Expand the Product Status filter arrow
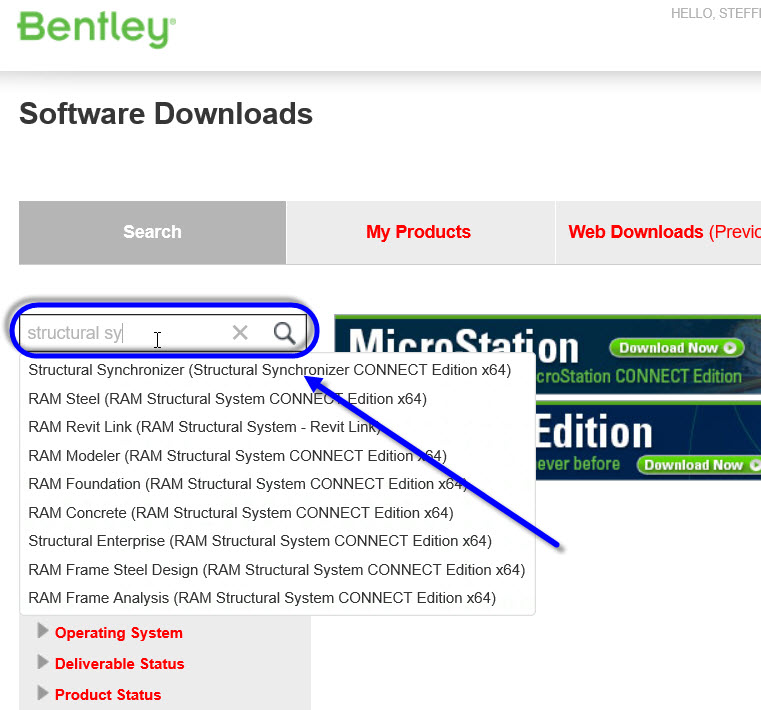The width and height of the screenshot is (761, 710). click(43, 693)
